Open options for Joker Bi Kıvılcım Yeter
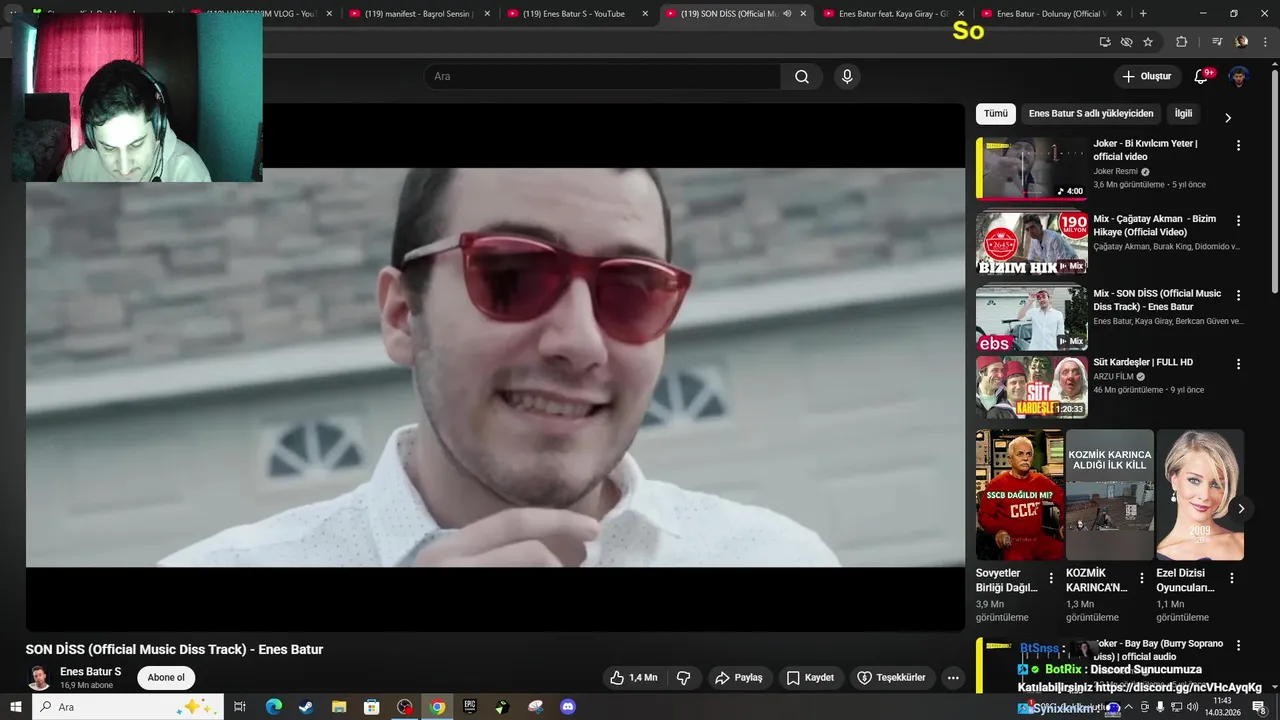This screenshot has width=1280, height=720. [x=1238, y=146]
